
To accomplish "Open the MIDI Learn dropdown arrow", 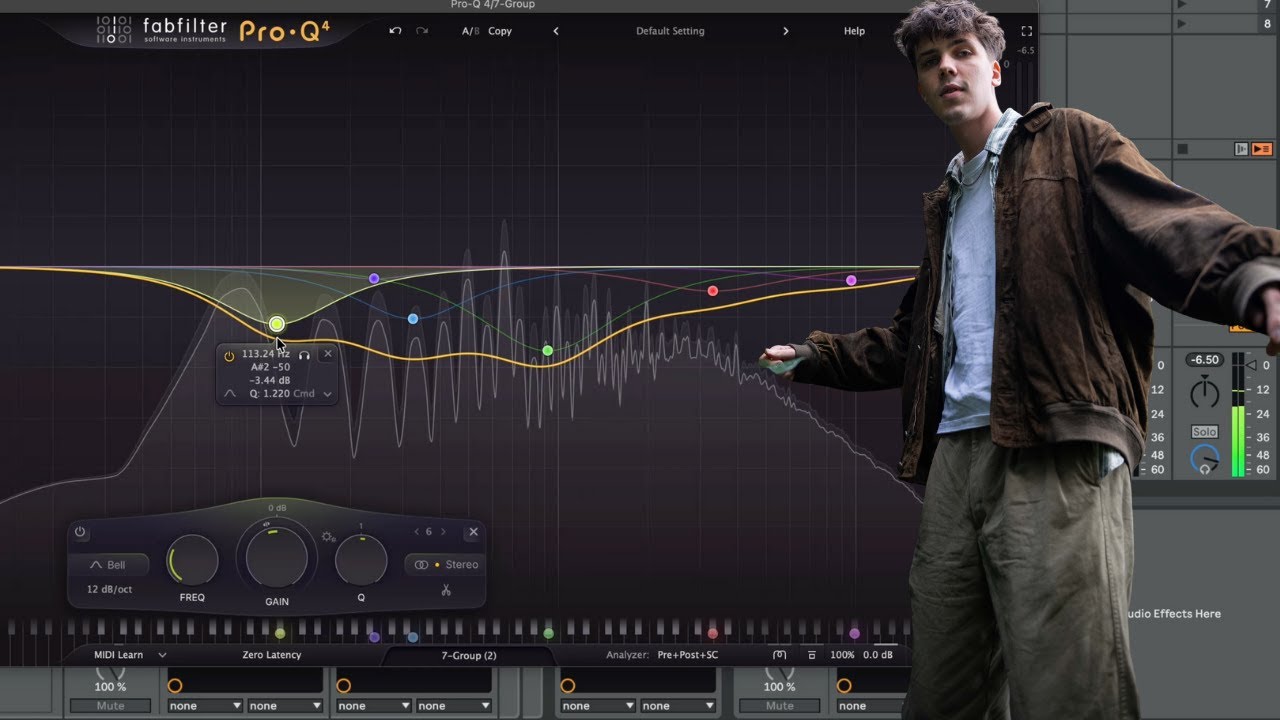I will pos(162,655).
